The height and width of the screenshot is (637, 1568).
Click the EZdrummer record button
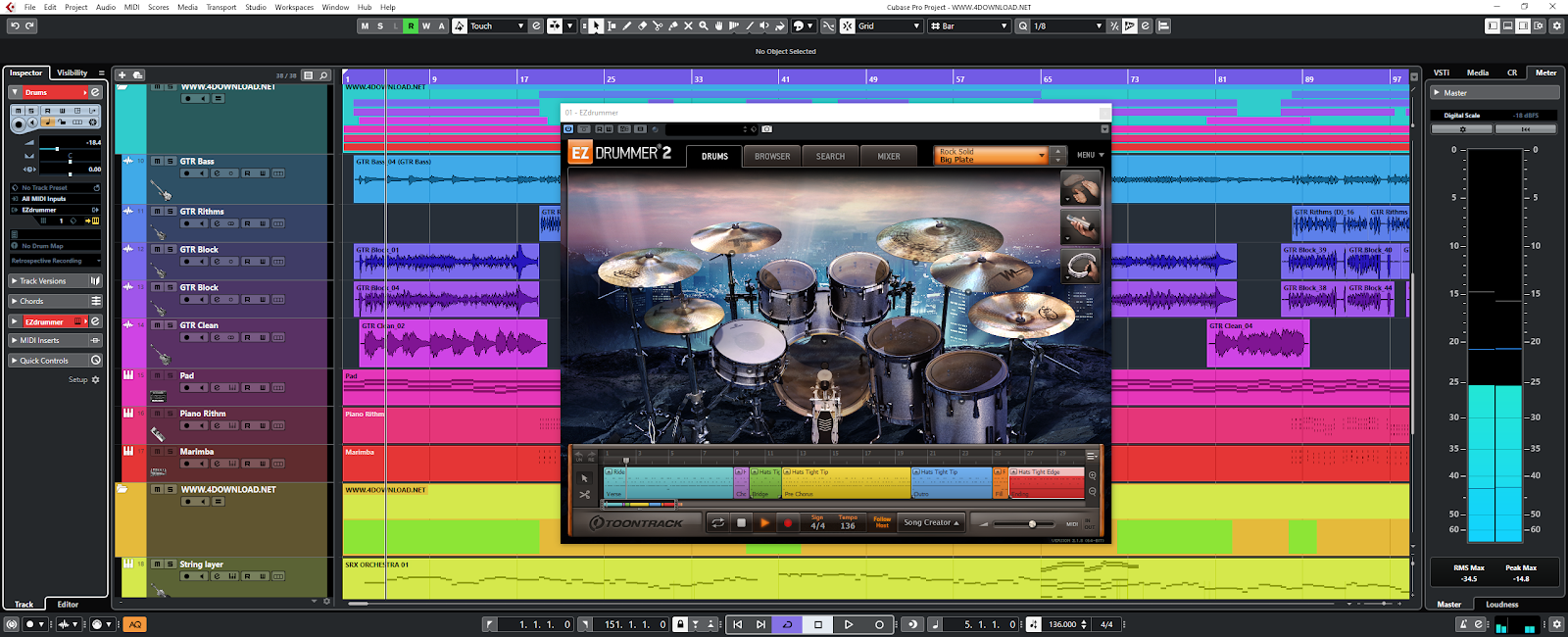tap(788, 523)
